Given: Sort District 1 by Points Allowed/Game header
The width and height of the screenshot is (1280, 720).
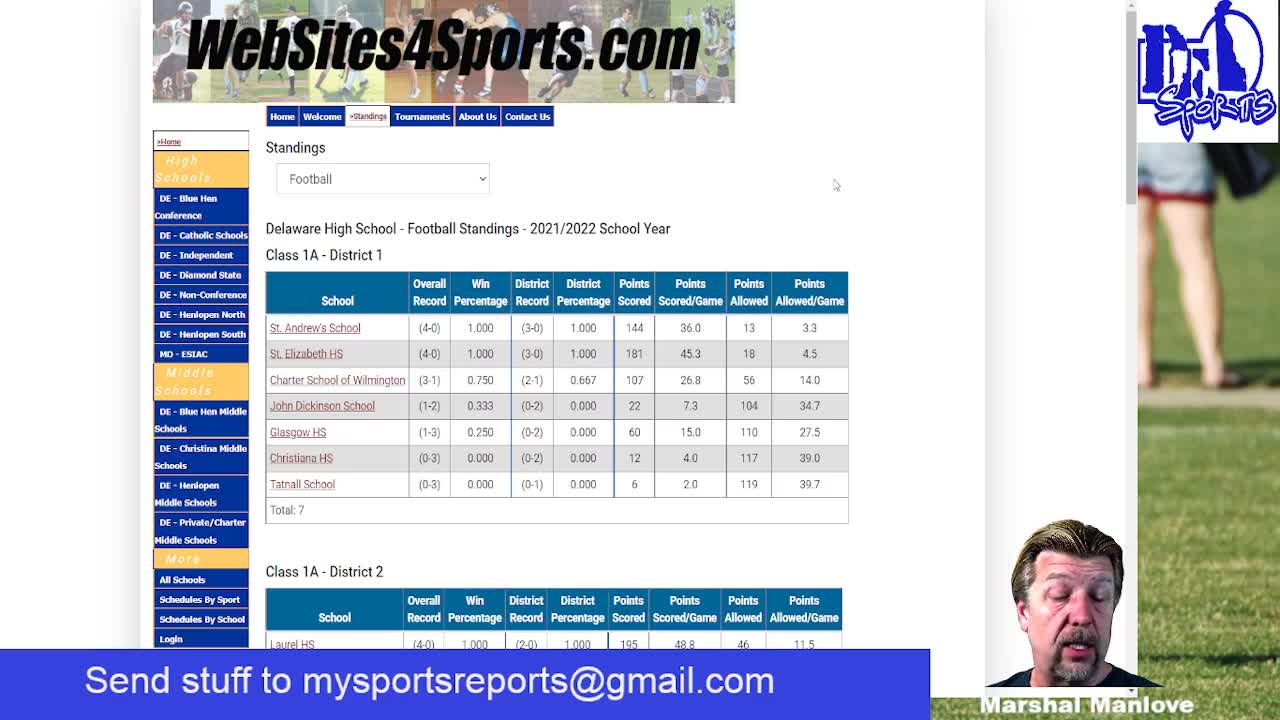Looking at the screenshot, I should [809, 293].
